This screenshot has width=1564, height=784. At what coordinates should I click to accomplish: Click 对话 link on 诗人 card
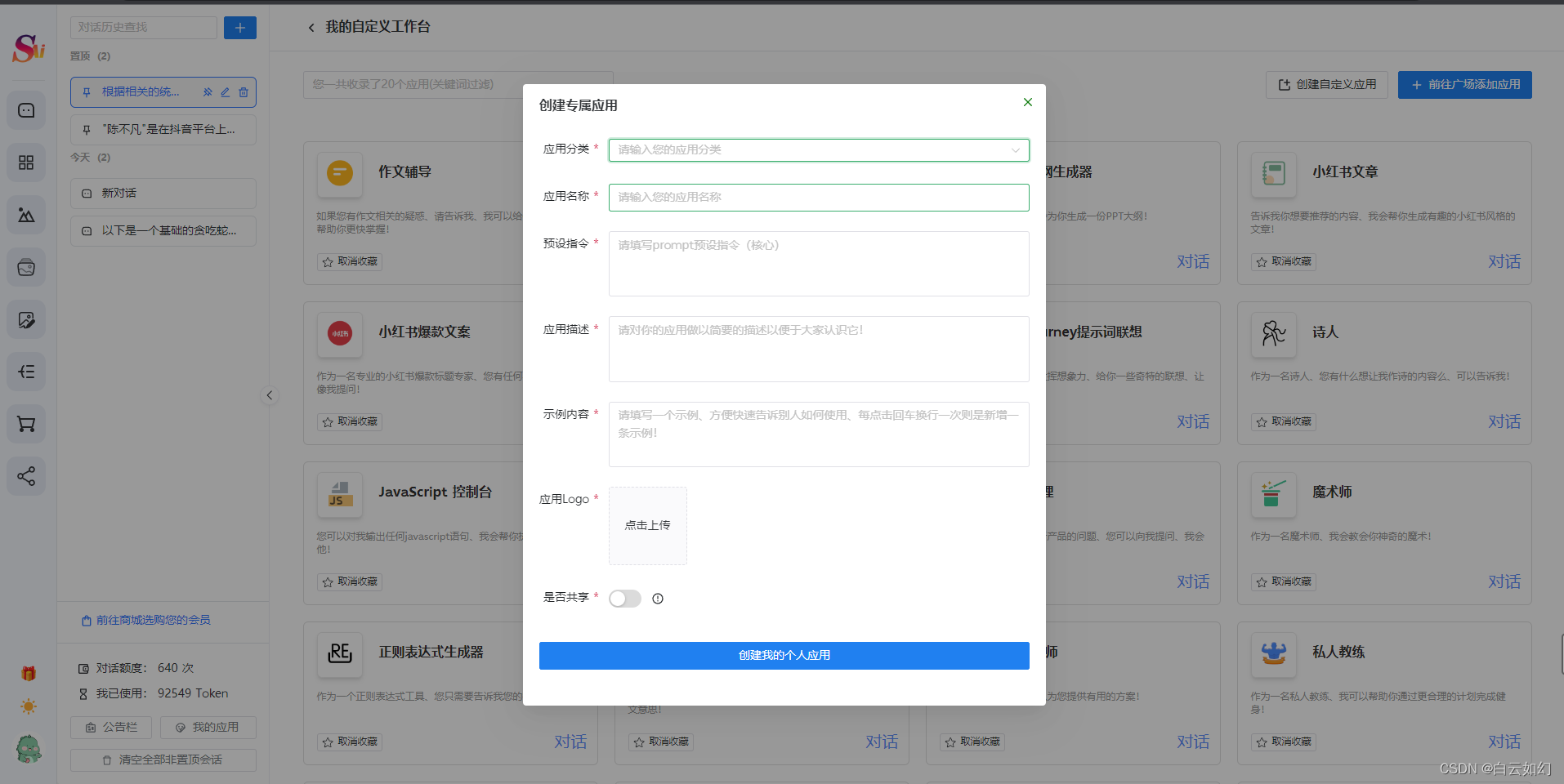(x=1504, y=422)
